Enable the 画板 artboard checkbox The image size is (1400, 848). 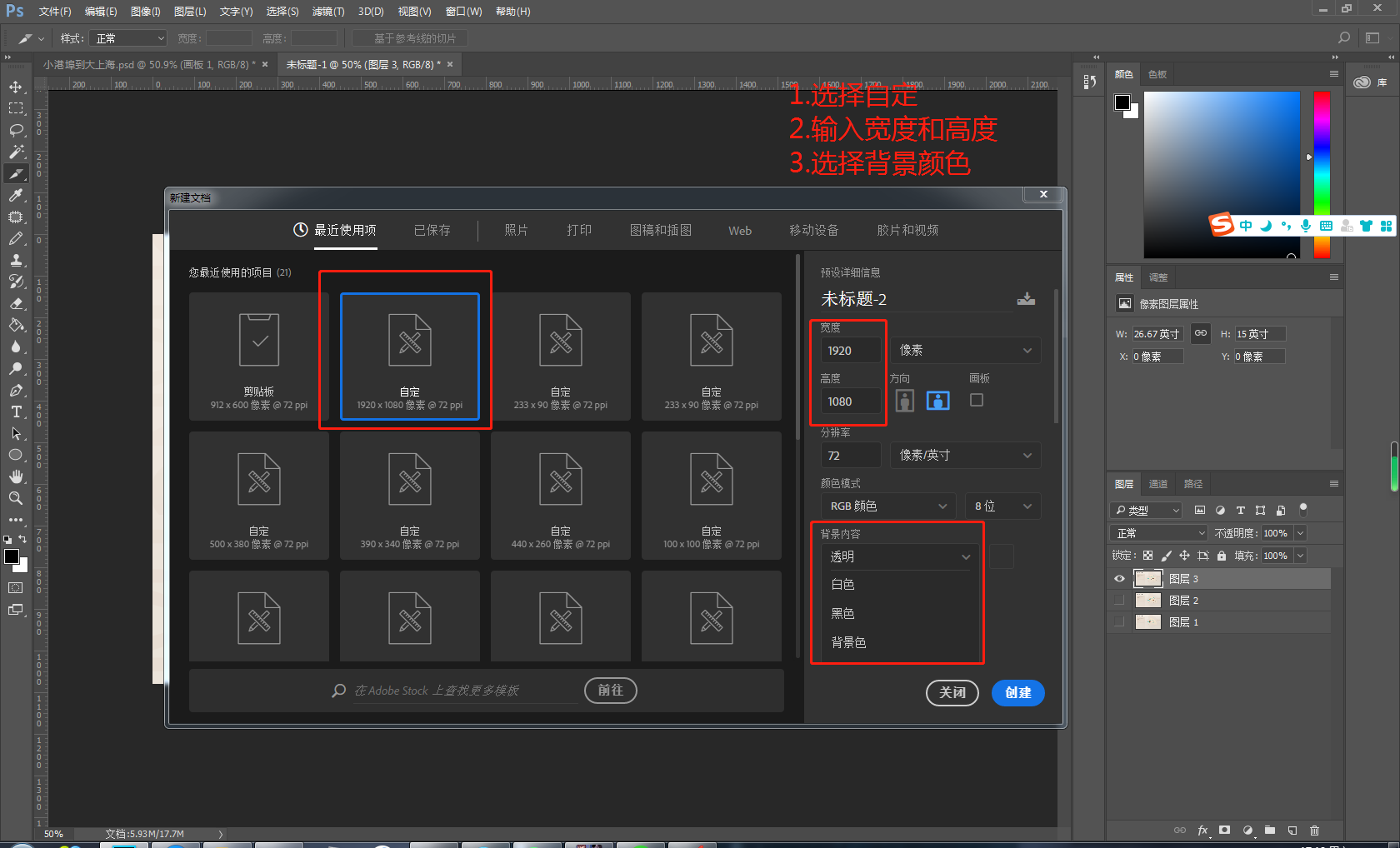[x=977, y=400]
